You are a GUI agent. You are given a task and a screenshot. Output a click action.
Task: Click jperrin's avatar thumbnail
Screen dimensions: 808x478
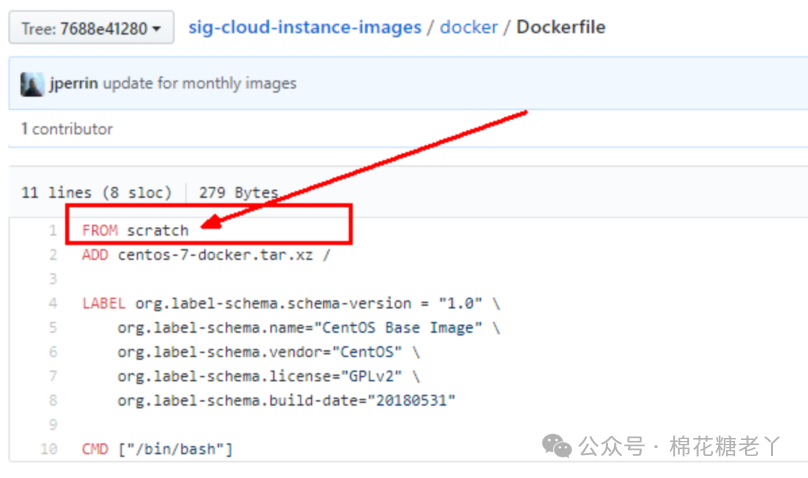click(x=32, y=84)
